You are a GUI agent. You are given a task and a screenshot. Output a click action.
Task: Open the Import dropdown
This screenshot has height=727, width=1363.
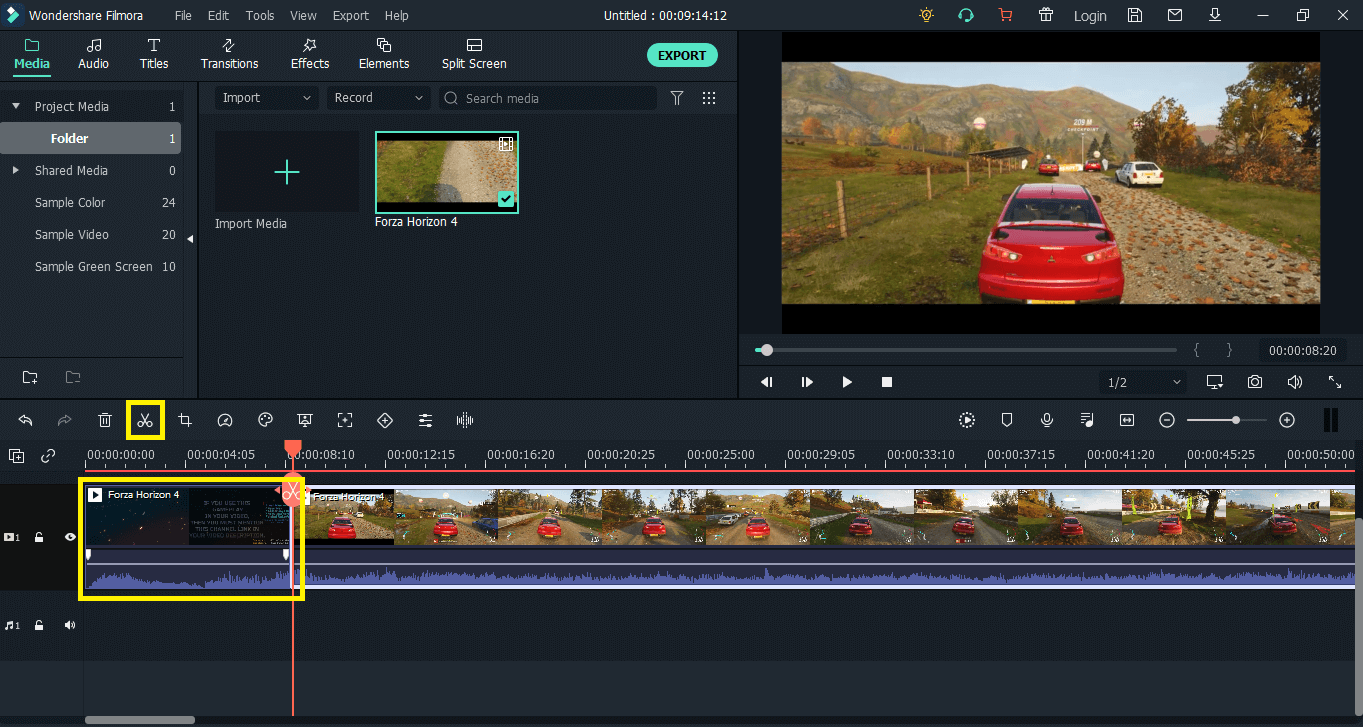point(267,98)
